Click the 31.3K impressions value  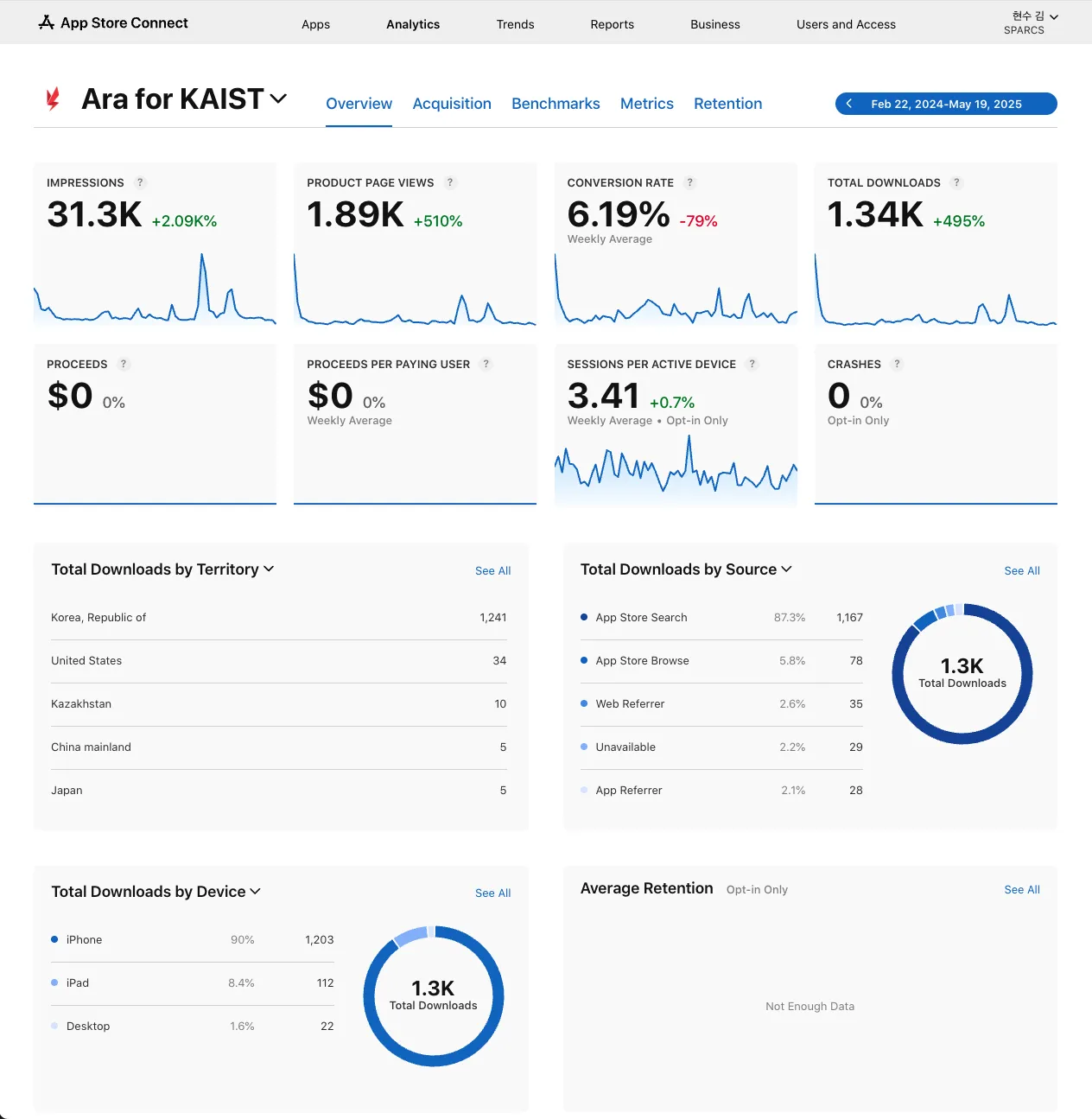[94, 214]
